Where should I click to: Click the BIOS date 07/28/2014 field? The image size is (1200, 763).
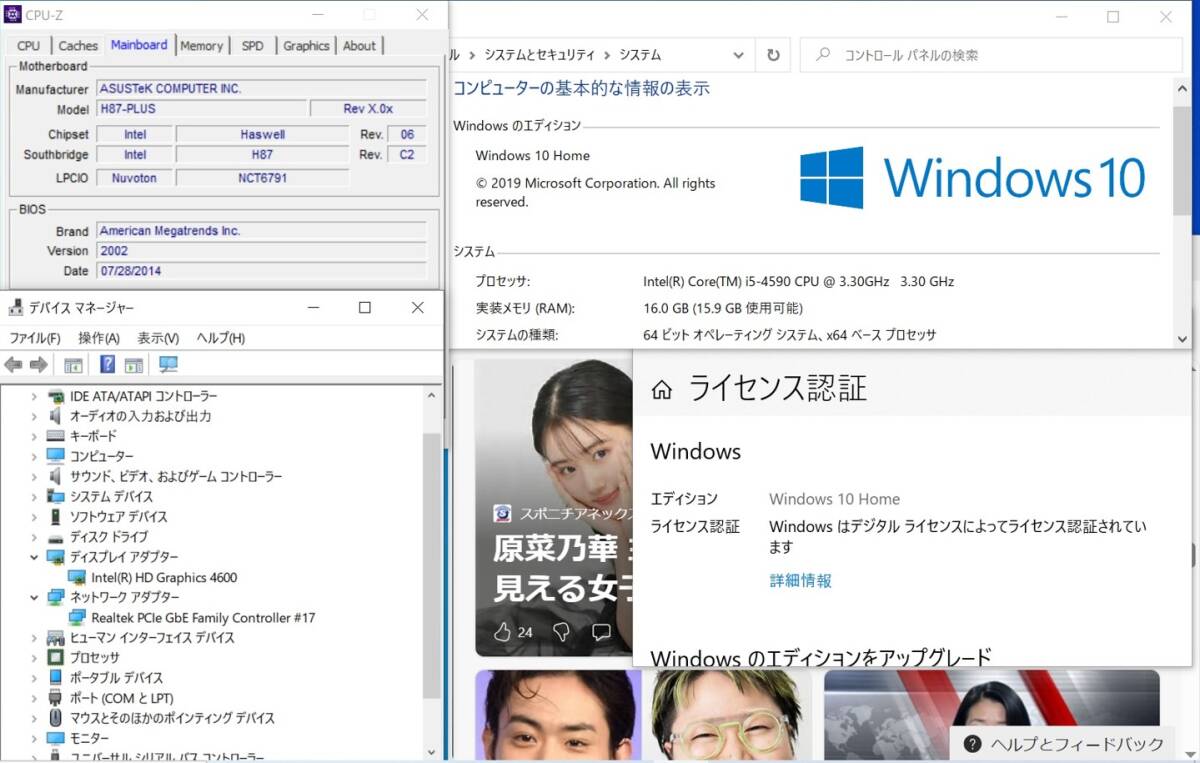click(261, 271)
